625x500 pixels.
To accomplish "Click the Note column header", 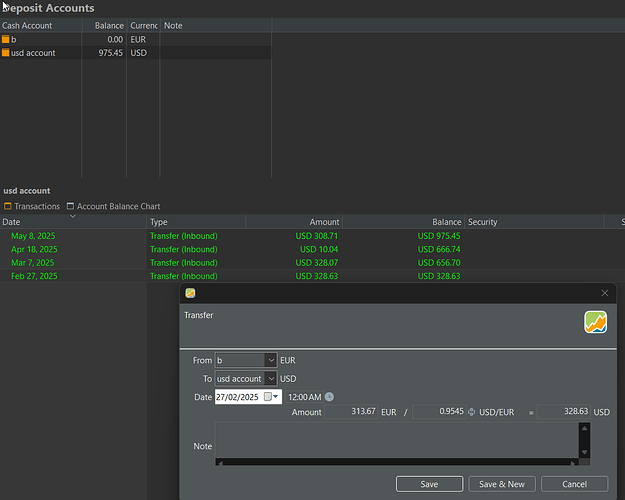I will click(x=216, y=26).
